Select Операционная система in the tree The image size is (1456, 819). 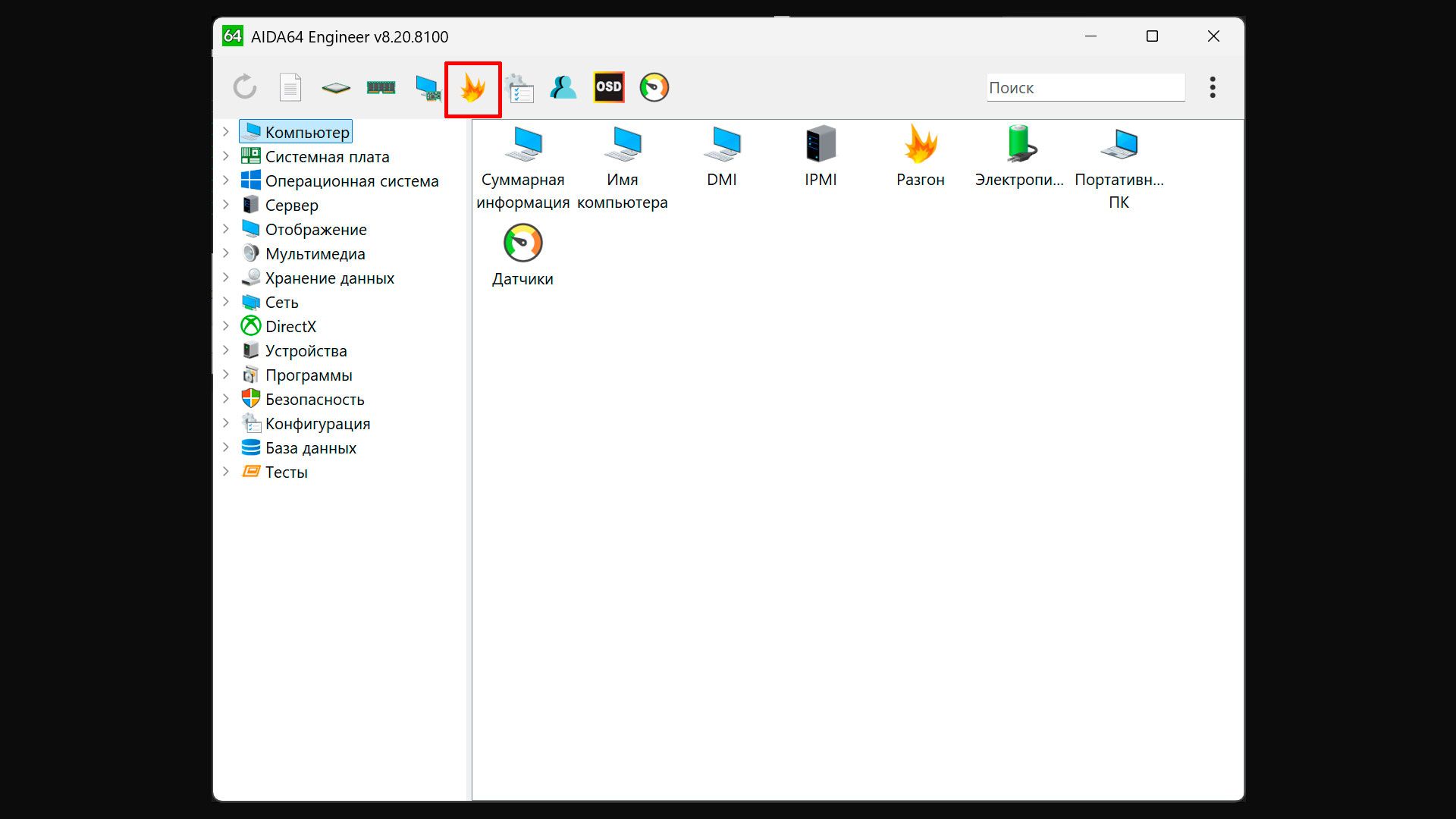[x=340, y=181]
